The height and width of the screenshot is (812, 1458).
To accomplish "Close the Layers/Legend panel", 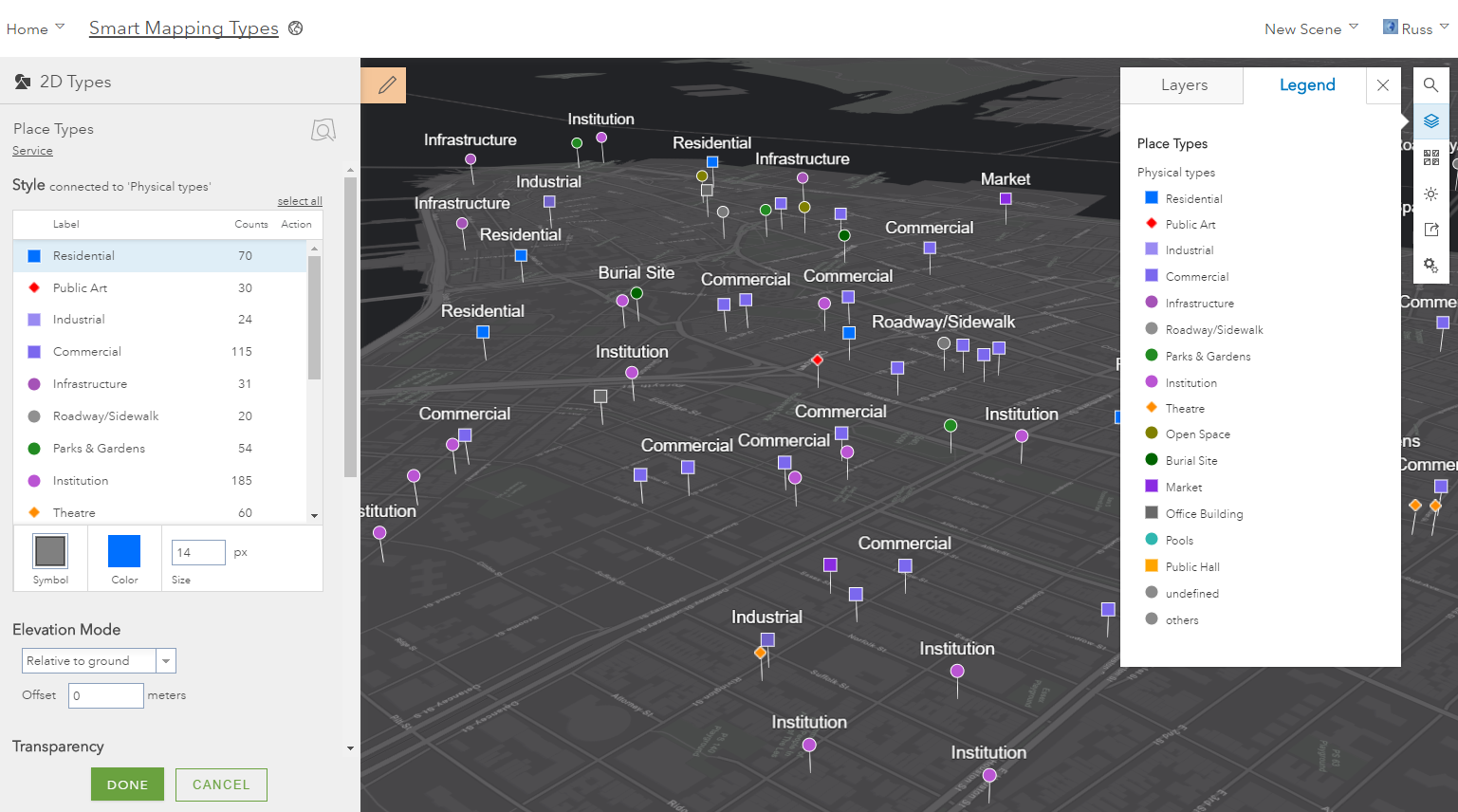I will 1383,85.
